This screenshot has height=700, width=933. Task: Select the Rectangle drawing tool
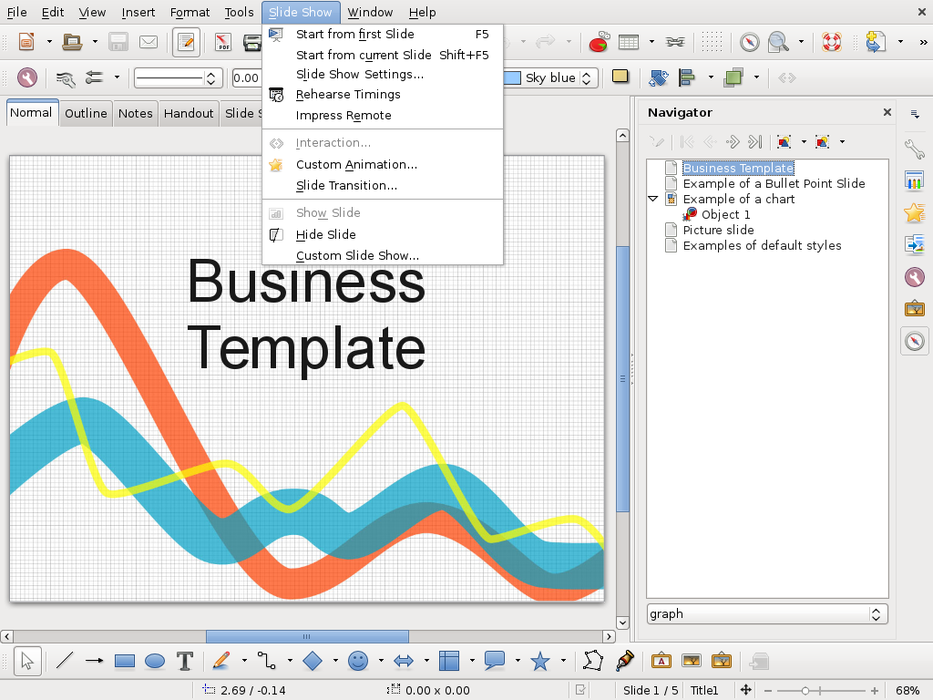(x=125, y=661)
